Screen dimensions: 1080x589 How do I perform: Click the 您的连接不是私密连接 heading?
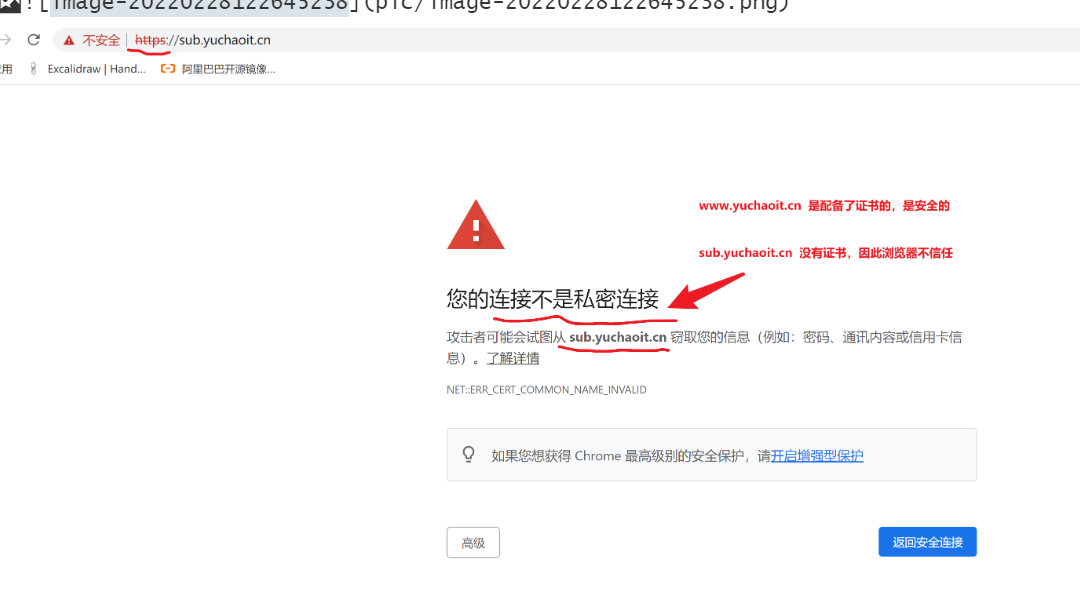(552, 298)
